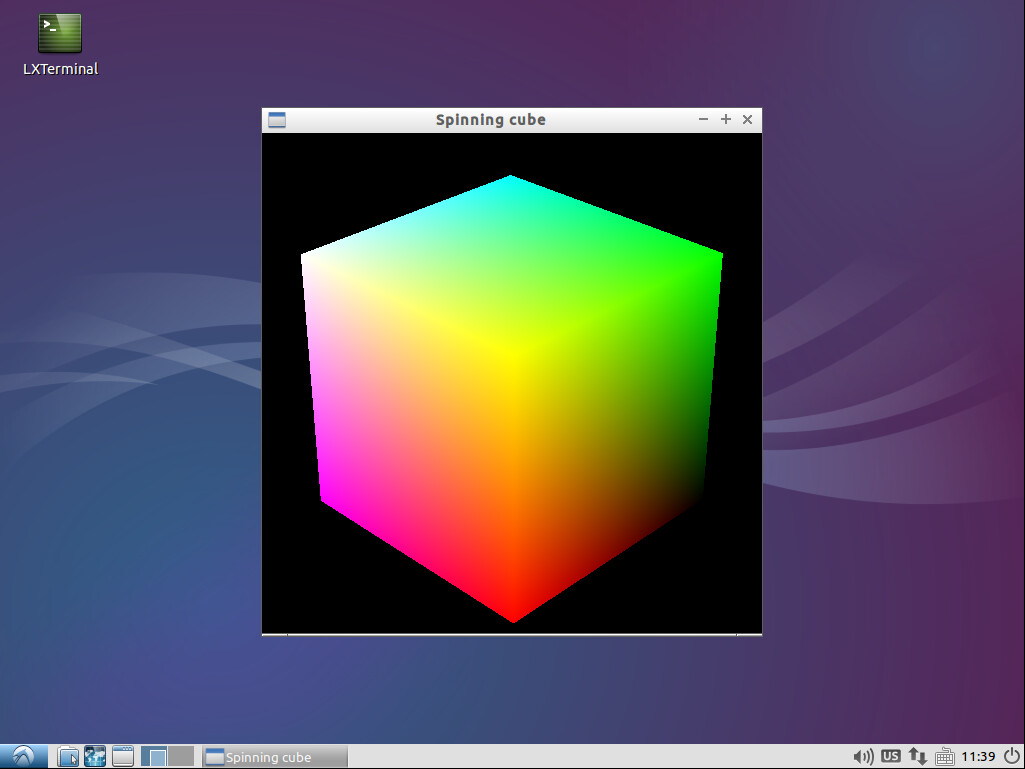
Task: Click the window-style launcher icon in taskbar
Action: click(122, 756)
